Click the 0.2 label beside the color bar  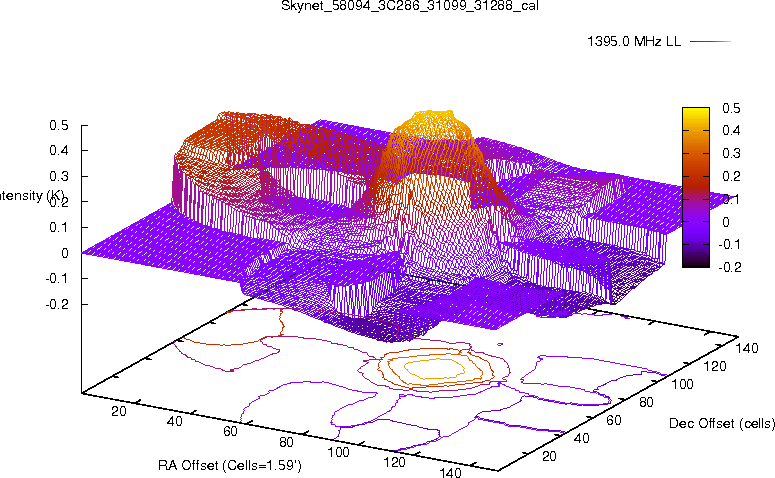tap(731, 176)
